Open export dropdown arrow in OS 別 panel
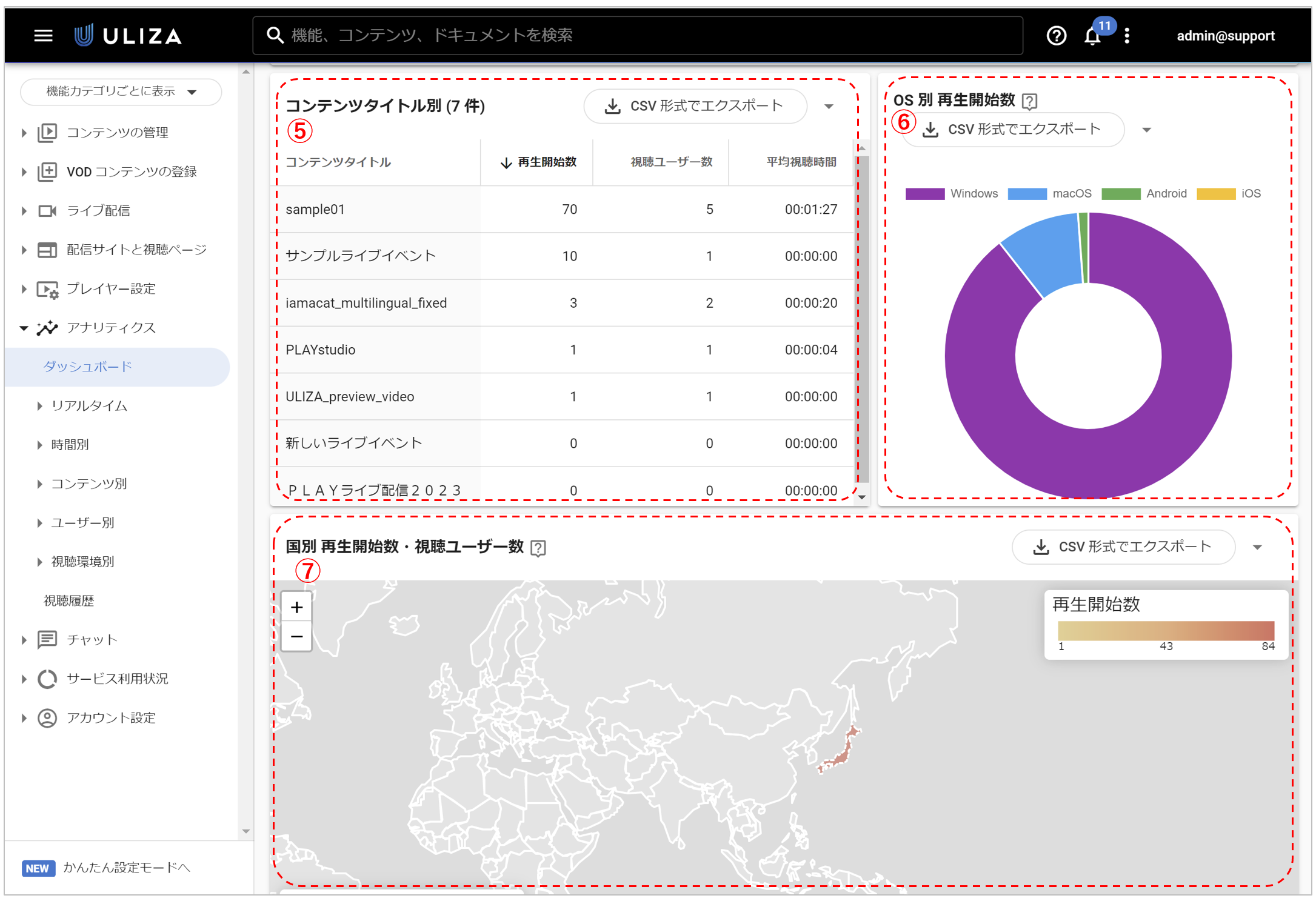The image size is (1316, 904). (1146, 130)
